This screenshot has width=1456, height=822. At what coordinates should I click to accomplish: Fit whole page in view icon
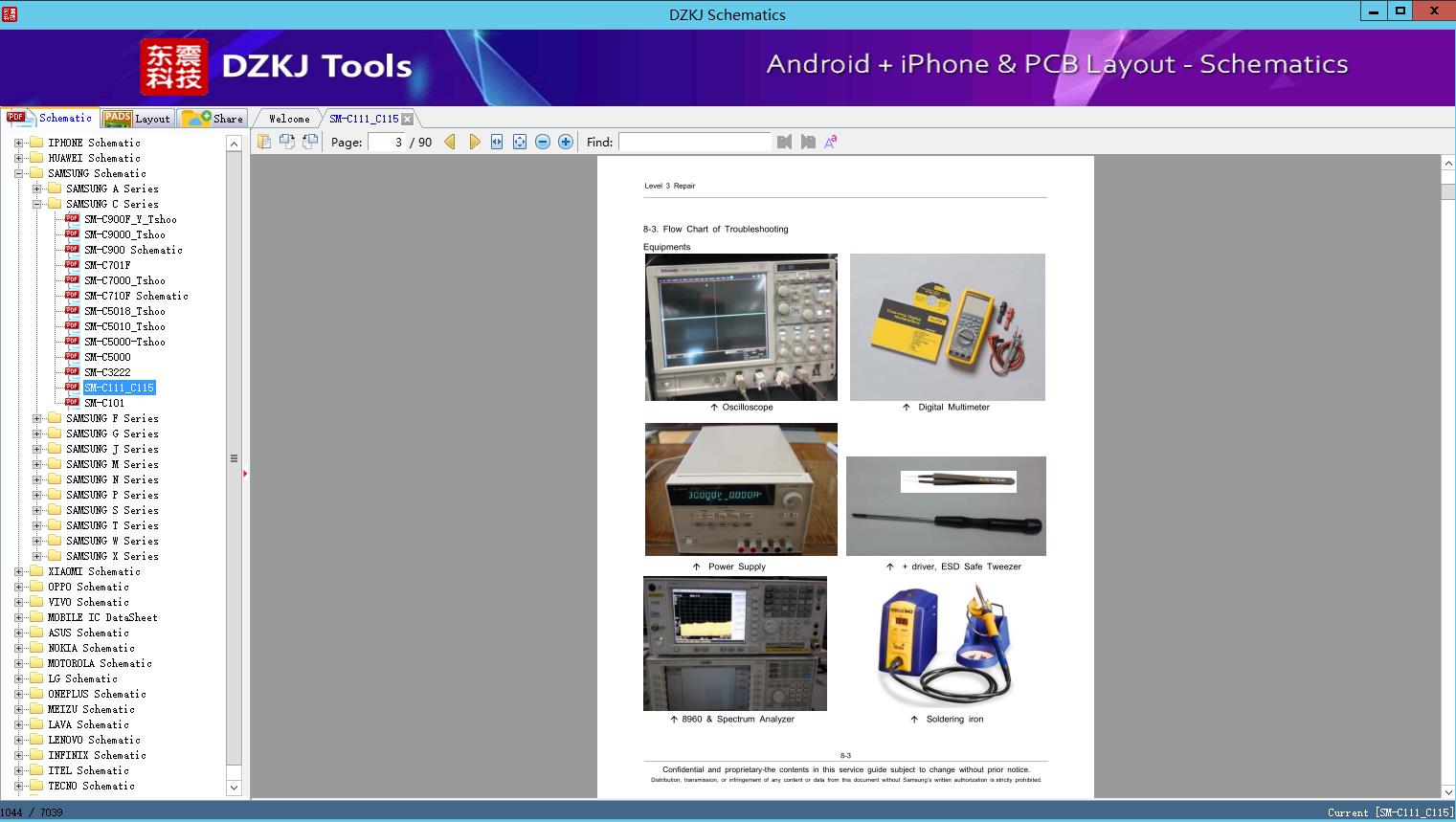[x=520, y=142]
